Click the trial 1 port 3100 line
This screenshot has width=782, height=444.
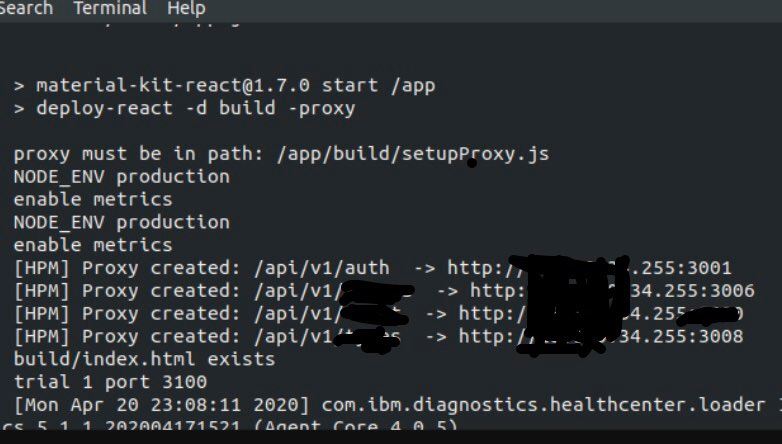110,382
